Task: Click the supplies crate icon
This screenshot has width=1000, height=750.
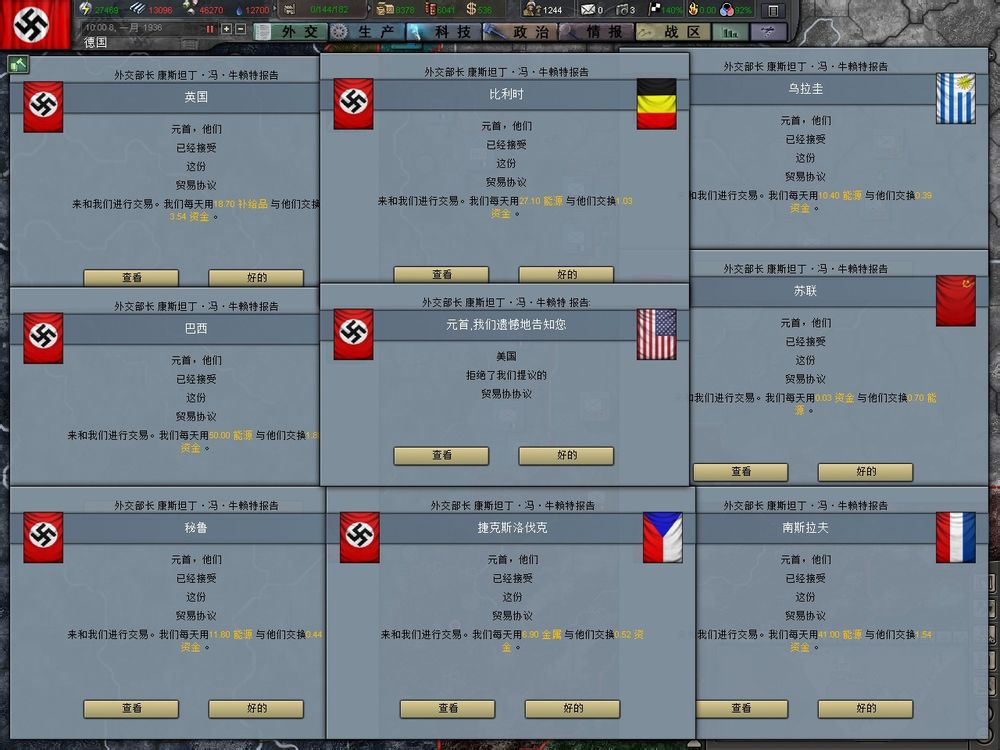Action: point(384,9)
